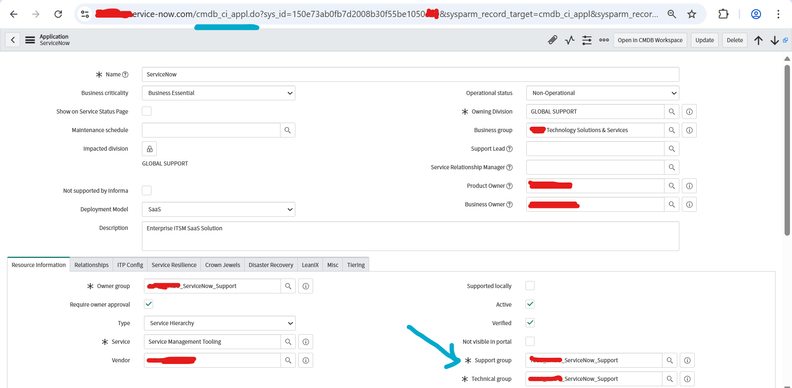Look up Business group with magnifier
Screen dimensions: 792x388
pos(672,130)
